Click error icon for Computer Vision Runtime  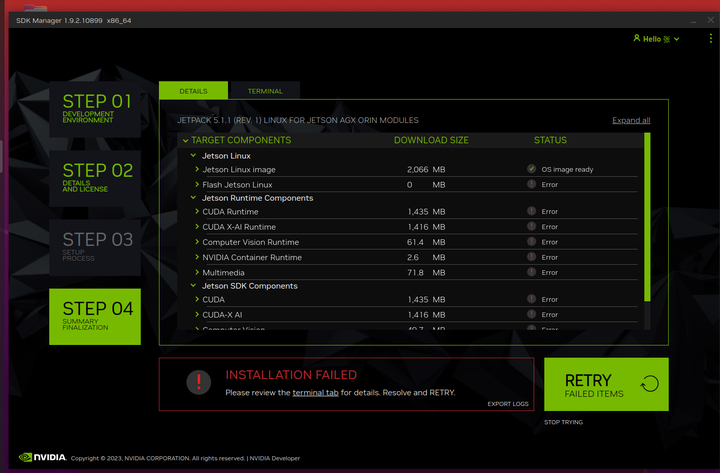(531, 242)
